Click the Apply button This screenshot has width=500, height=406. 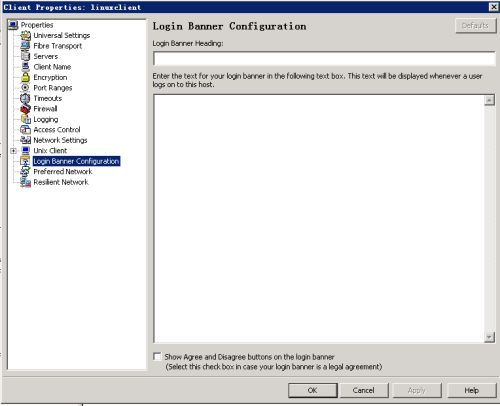(x=417, y=390)
